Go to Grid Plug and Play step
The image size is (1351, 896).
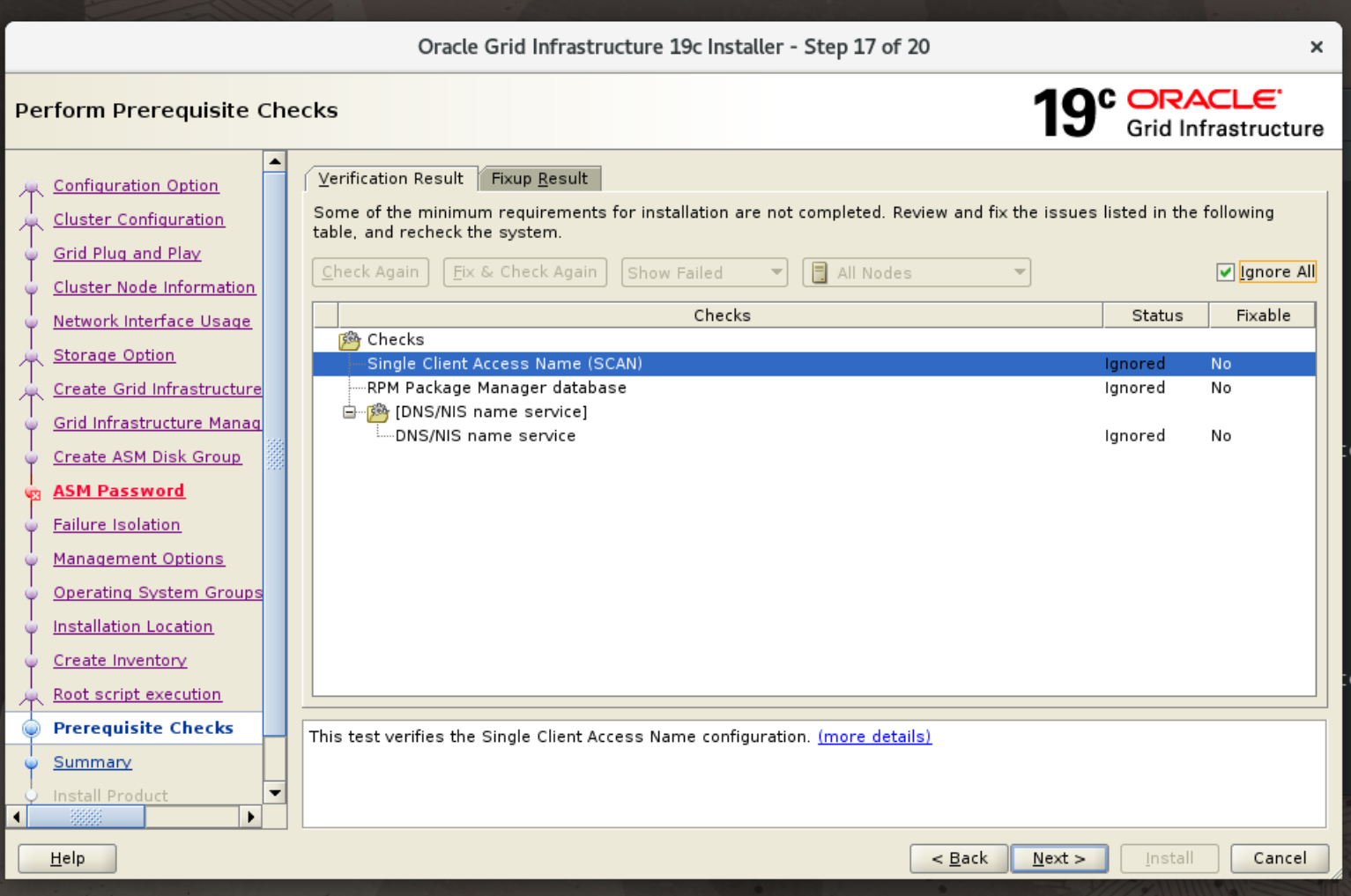coord(127,254)
